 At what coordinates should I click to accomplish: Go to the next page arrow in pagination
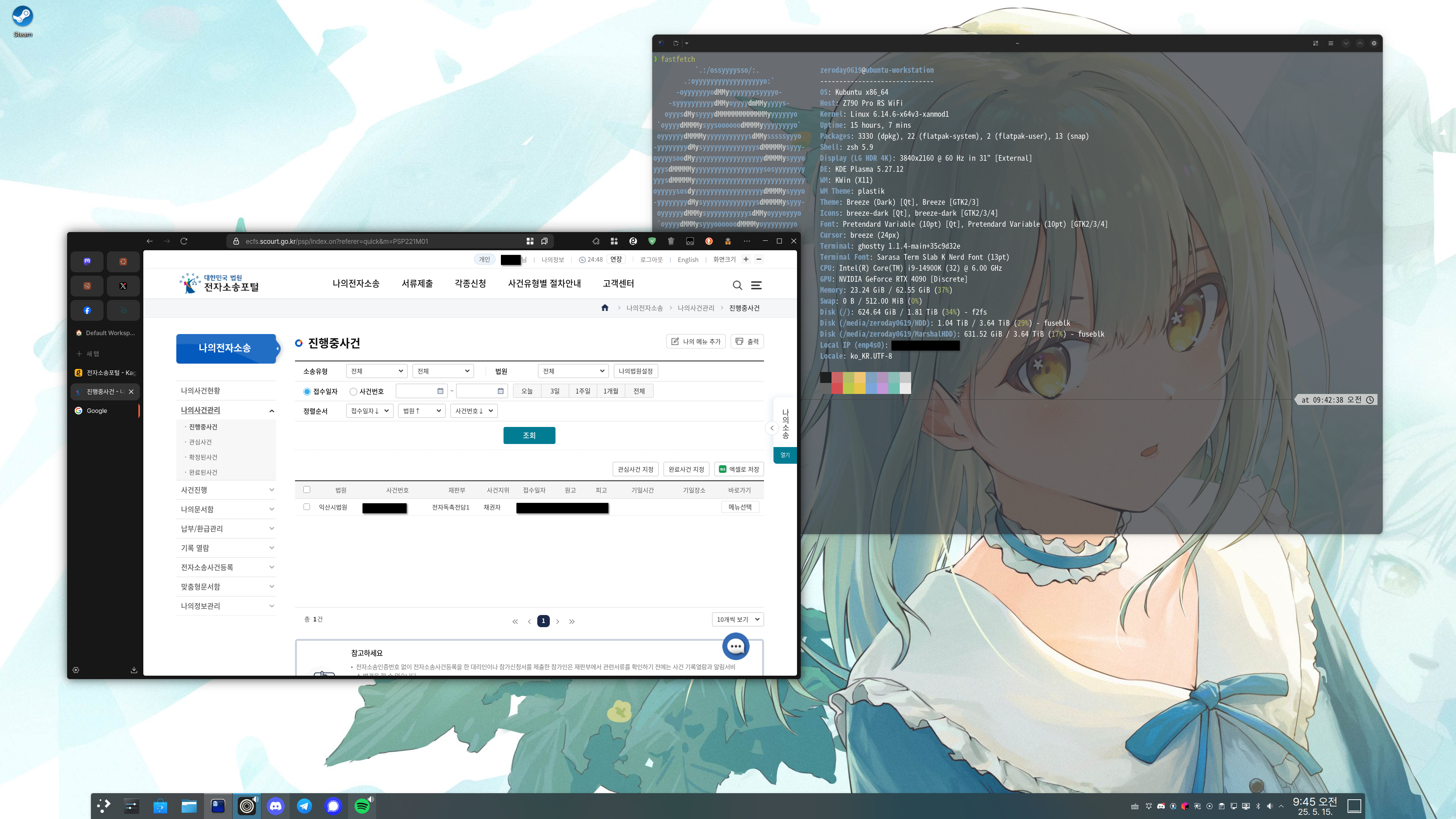(557, 622)
